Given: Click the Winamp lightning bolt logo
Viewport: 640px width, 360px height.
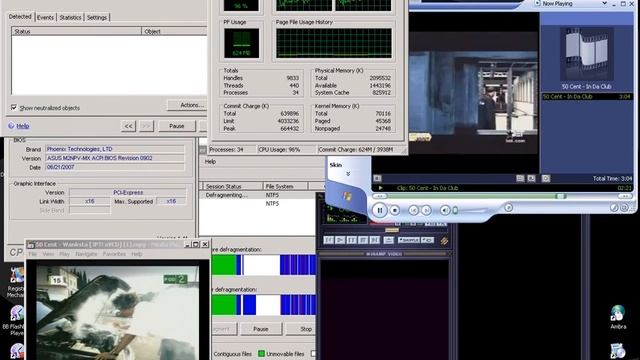Looking at the screenshot, I should 444,241.
